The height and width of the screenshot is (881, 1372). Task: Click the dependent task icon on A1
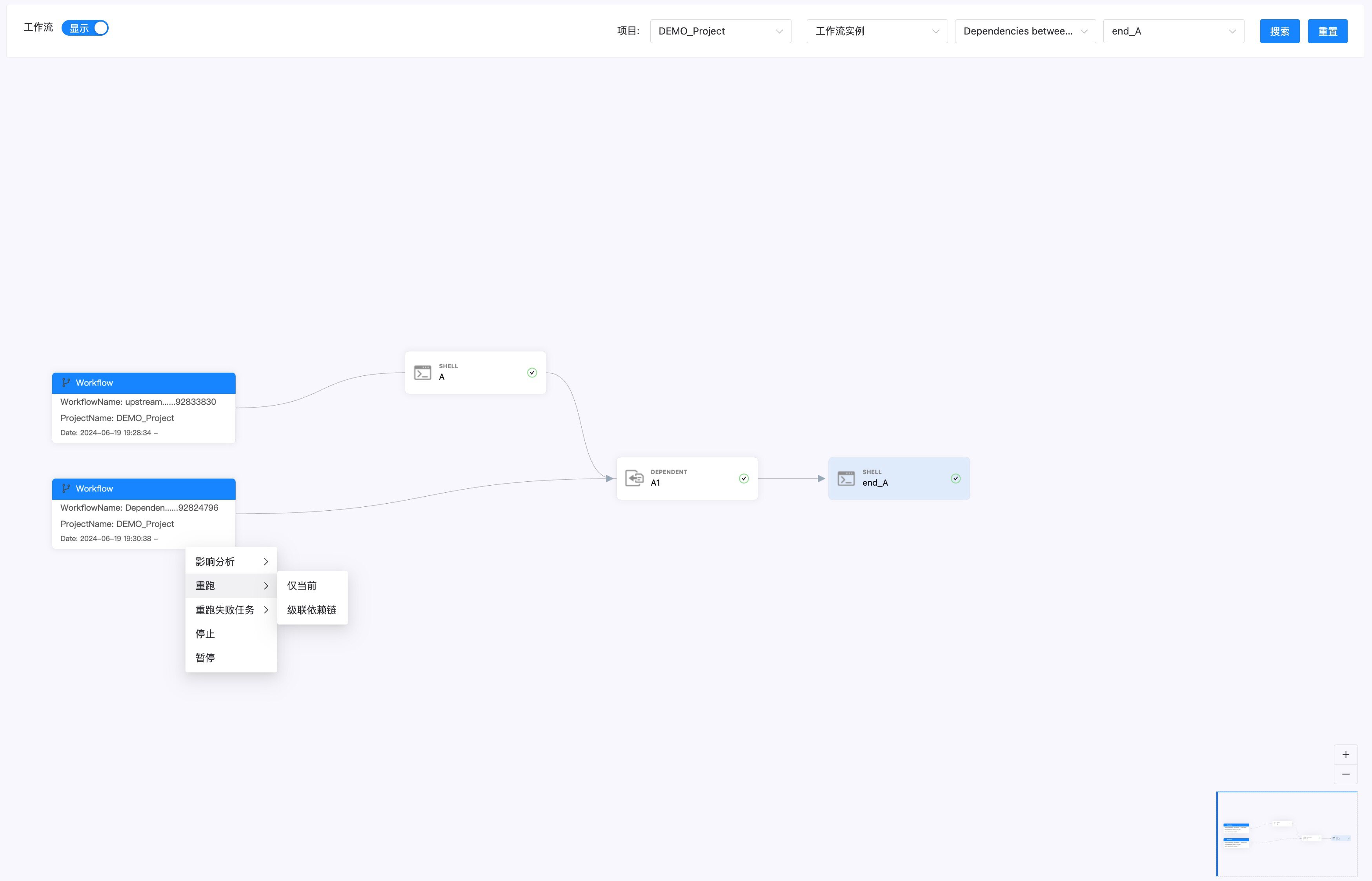tap(634, 478)
